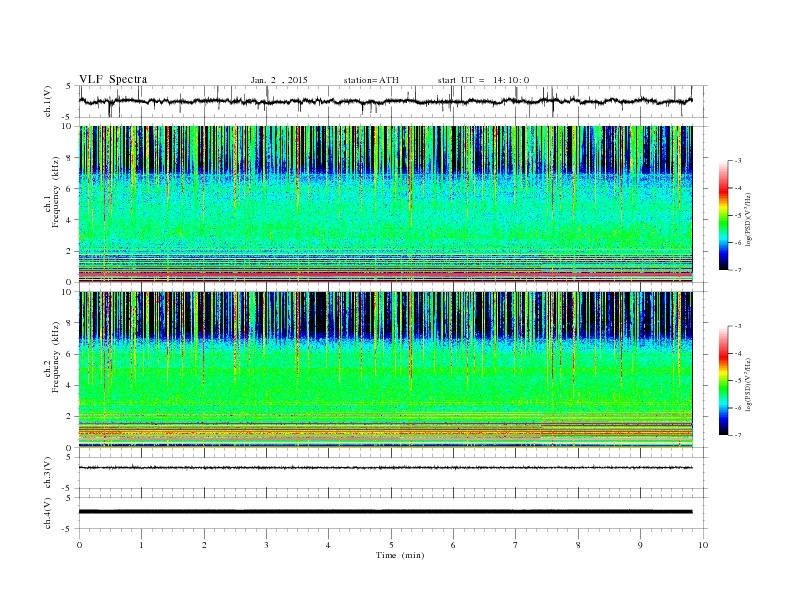Click the time axis tick label "10"

tap(703, 545)
